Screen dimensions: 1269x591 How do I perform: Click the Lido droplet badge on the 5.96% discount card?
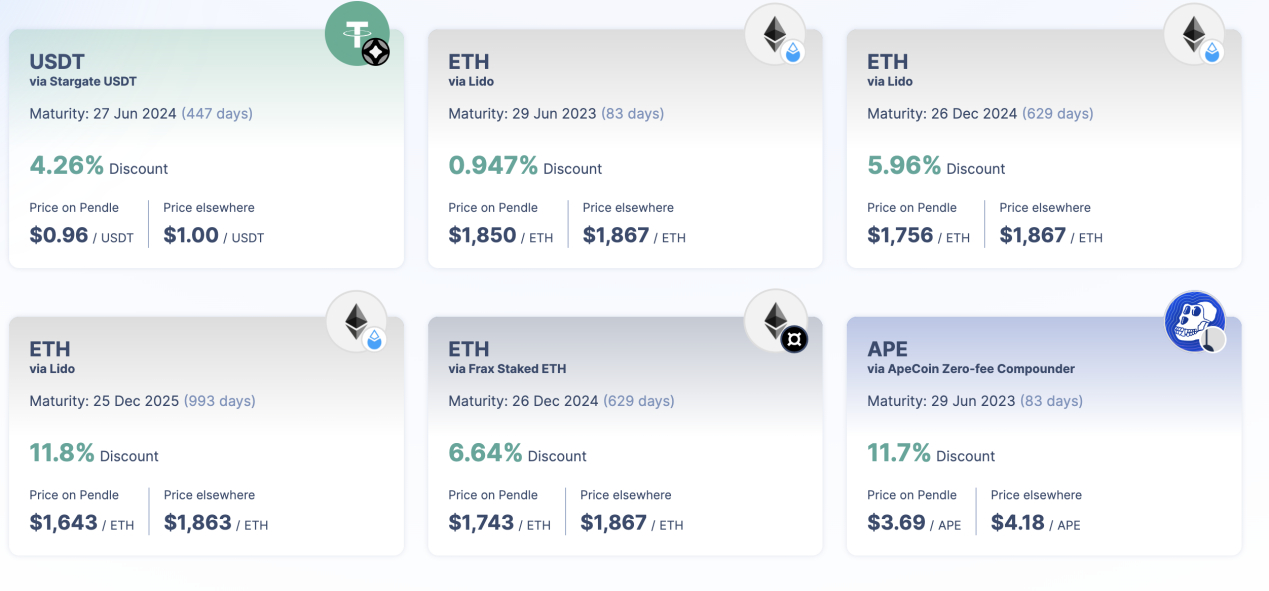tap(1212, 52)
